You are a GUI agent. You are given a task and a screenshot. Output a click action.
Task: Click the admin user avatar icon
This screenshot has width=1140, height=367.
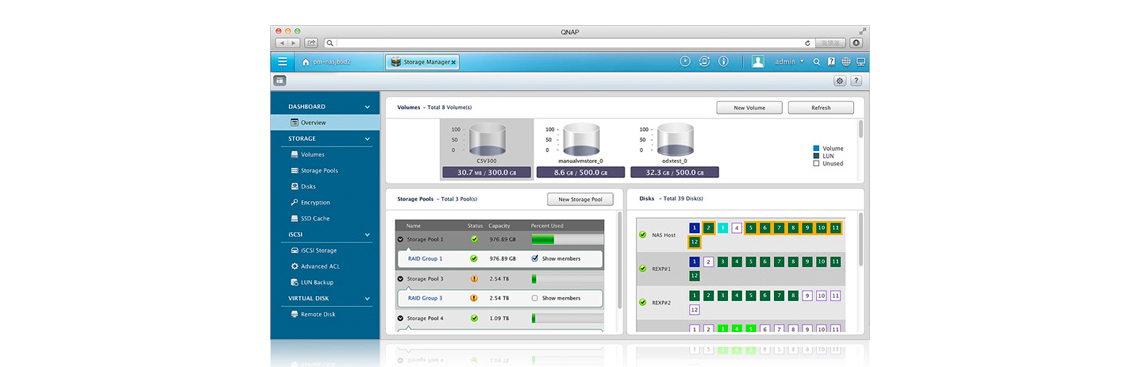click(758, 62)
